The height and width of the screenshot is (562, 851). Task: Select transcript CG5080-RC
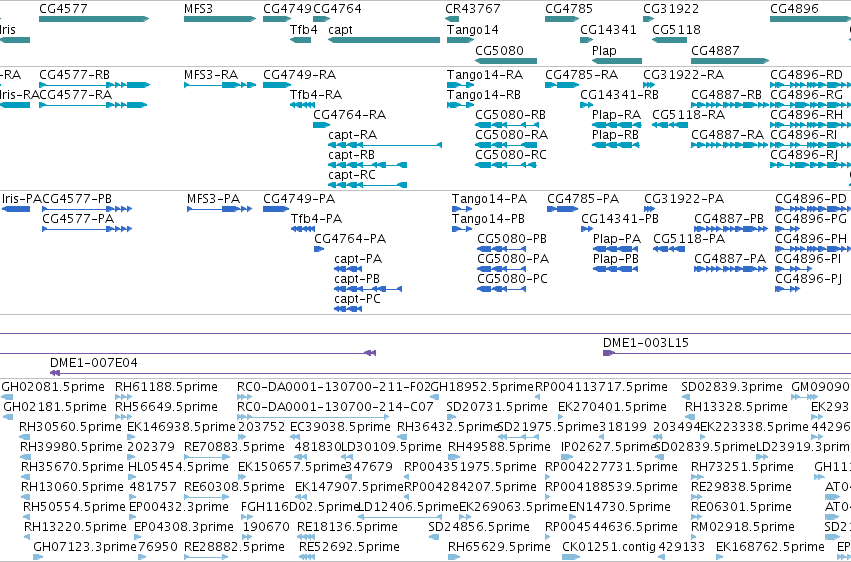[506, 165]
